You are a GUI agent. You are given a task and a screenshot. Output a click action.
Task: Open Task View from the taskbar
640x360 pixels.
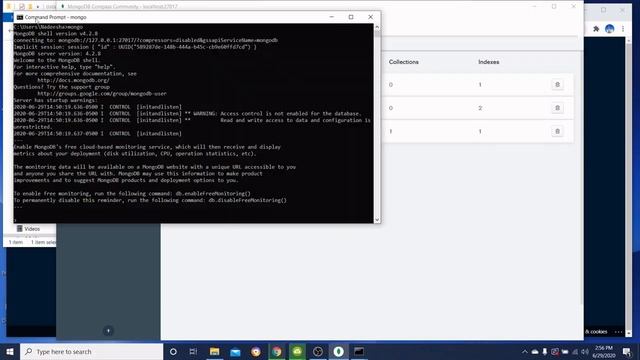tap(193, 351)
